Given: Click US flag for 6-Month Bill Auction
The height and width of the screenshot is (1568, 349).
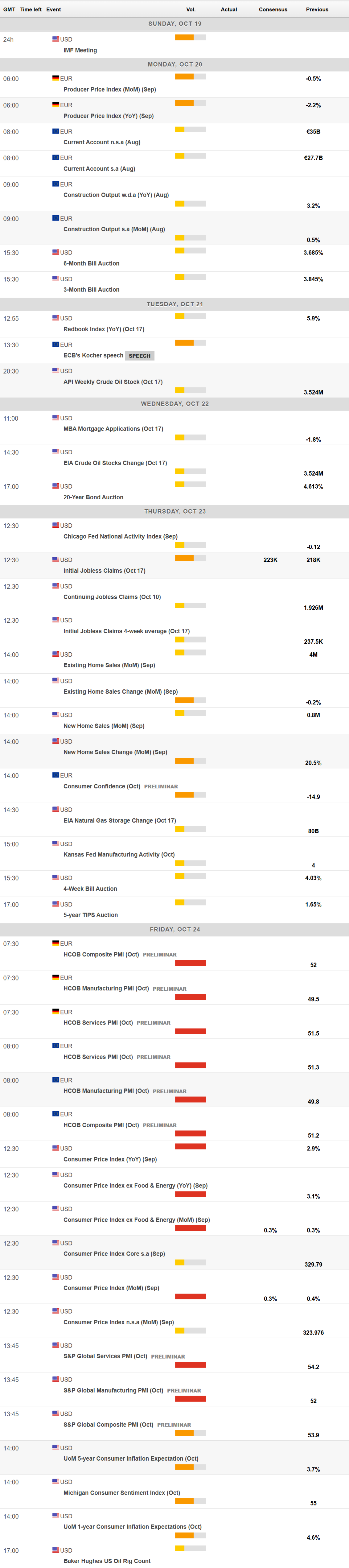Looking at the screenshot, I should coord(55,252).
